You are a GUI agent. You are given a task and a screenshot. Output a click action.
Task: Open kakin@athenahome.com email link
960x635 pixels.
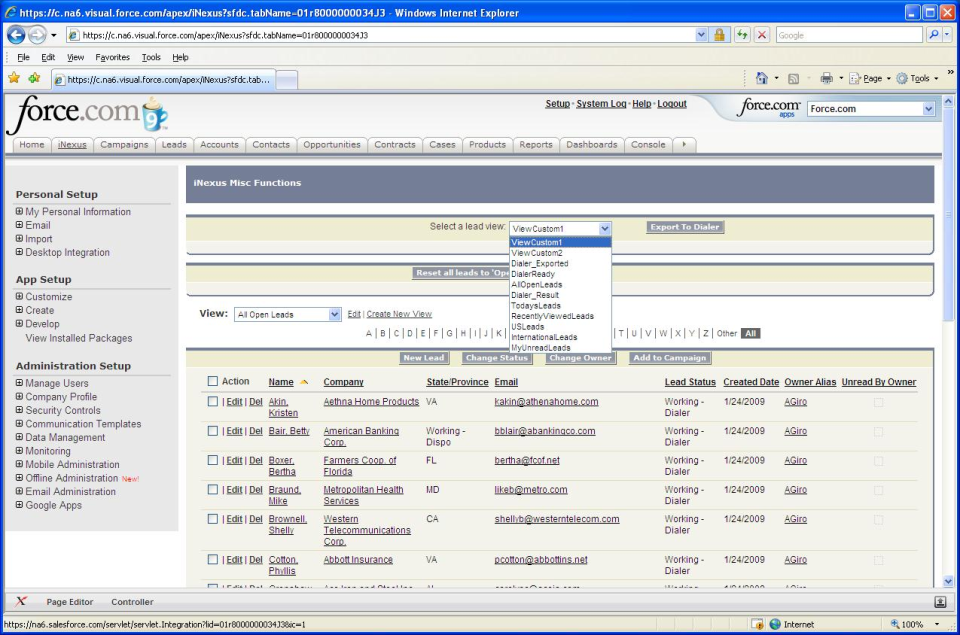546,401
